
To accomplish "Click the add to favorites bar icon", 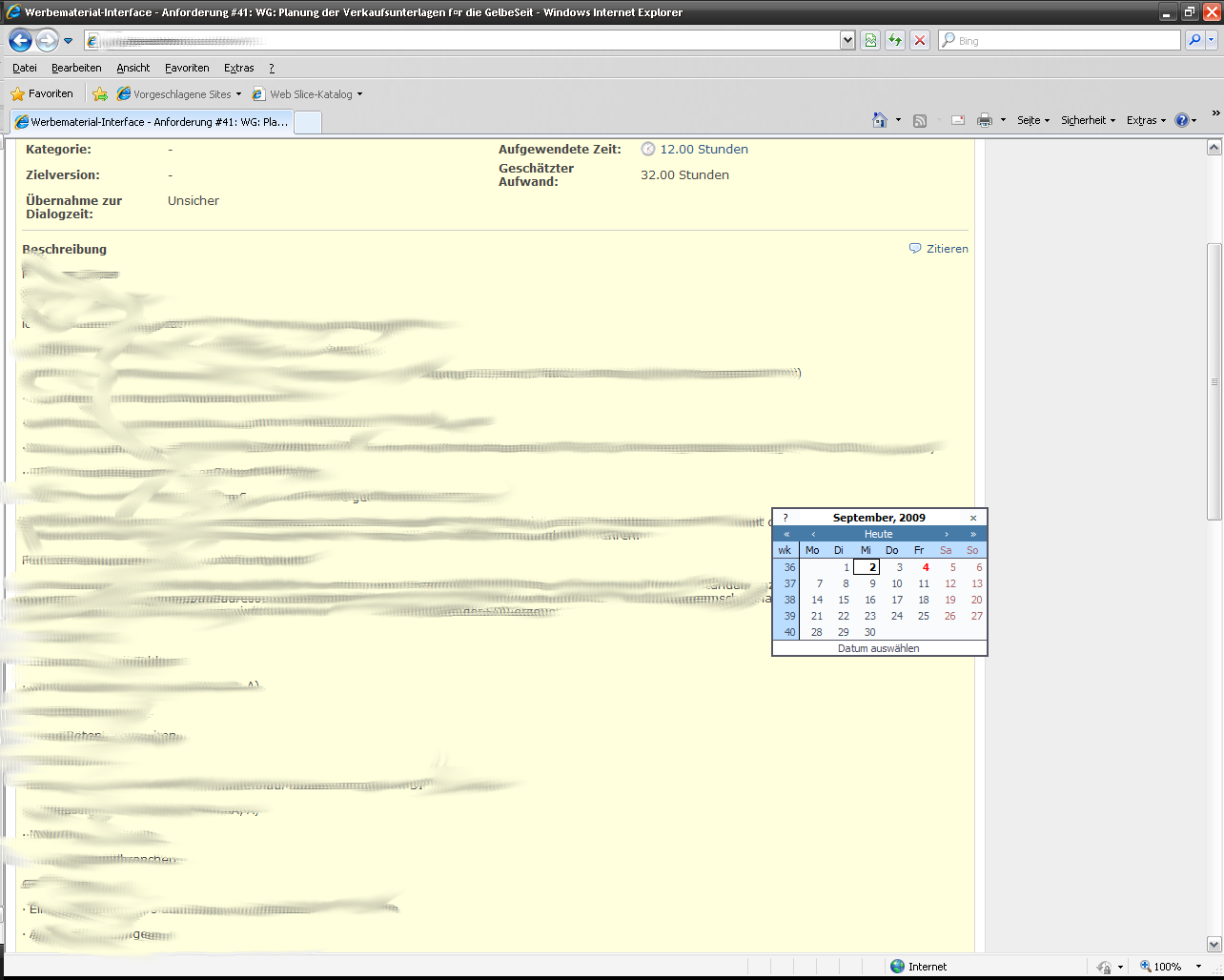I will 100,94.
